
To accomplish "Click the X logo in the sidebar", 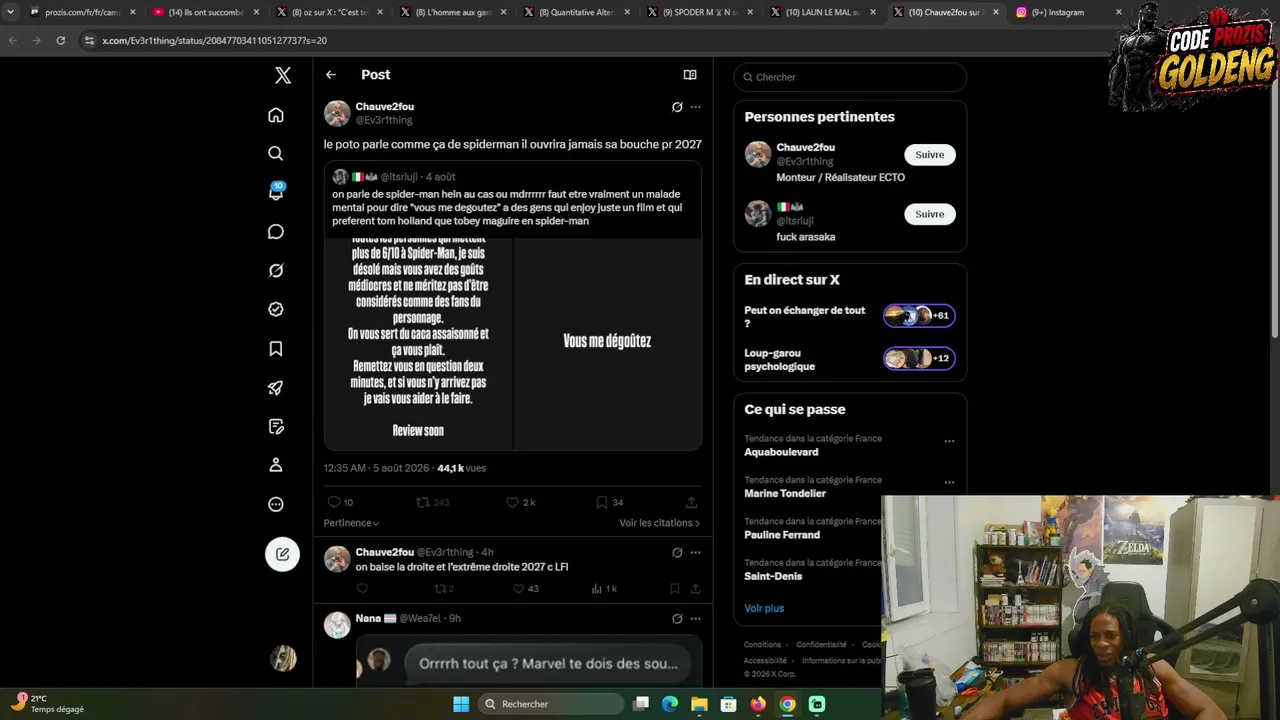I will point(283,75).
